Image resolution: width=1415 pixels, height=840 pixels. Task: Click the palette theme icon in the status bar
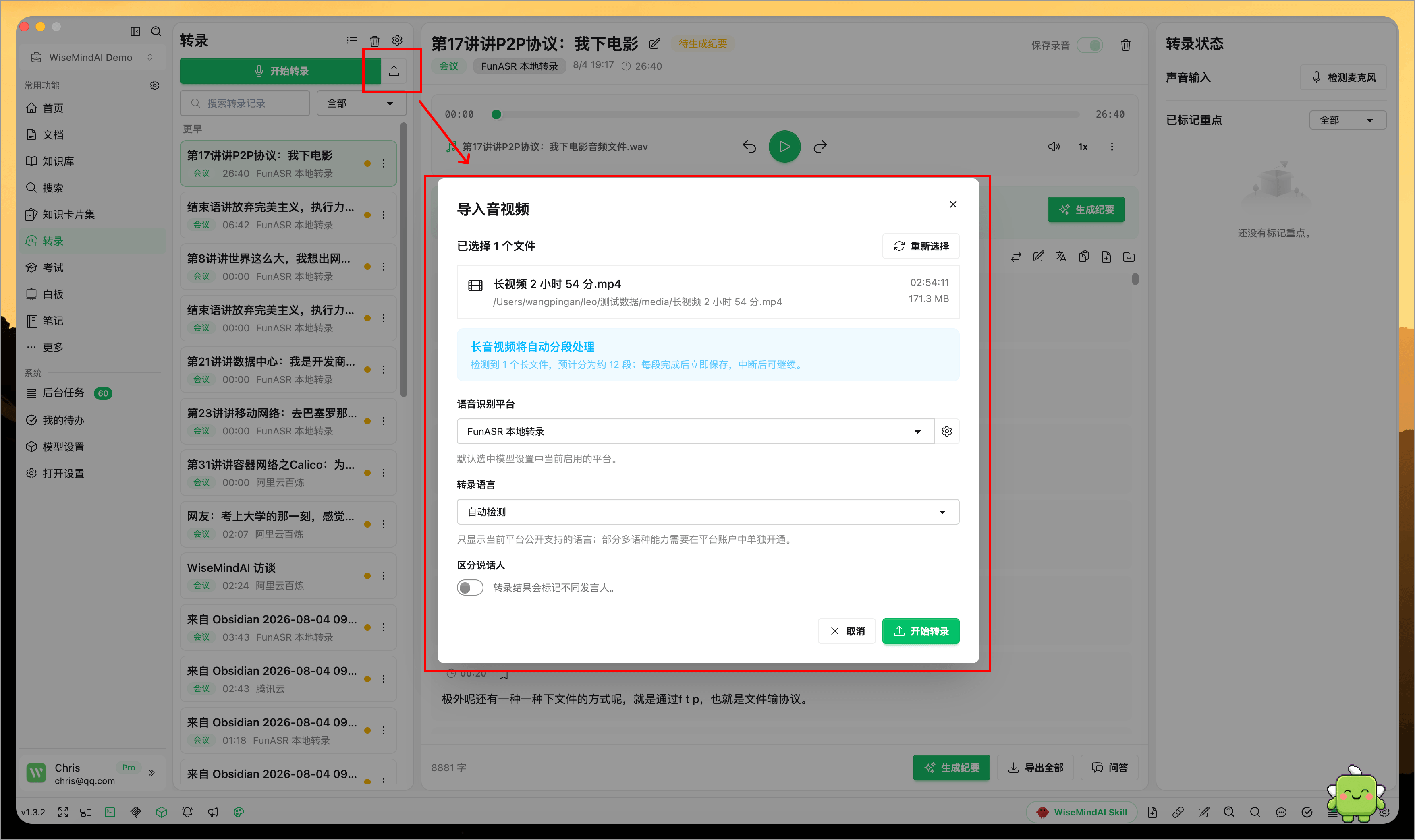pyautogui.click(x=239, y=812)
